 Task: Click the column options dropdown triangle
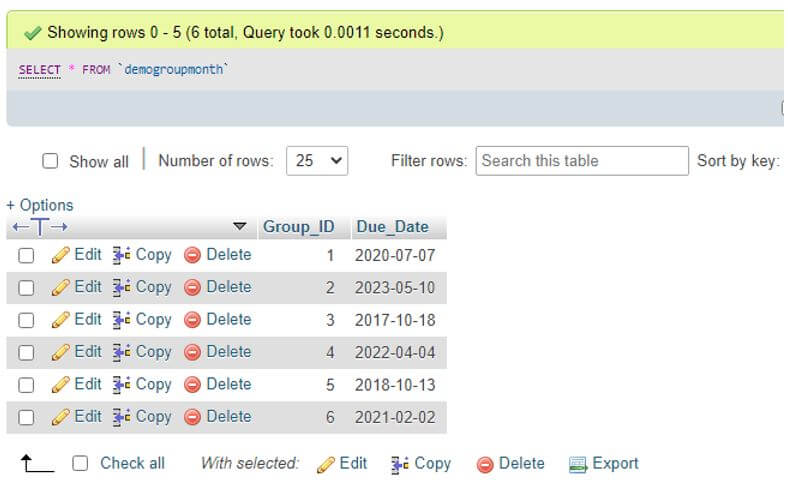click(x=239, y=227)
